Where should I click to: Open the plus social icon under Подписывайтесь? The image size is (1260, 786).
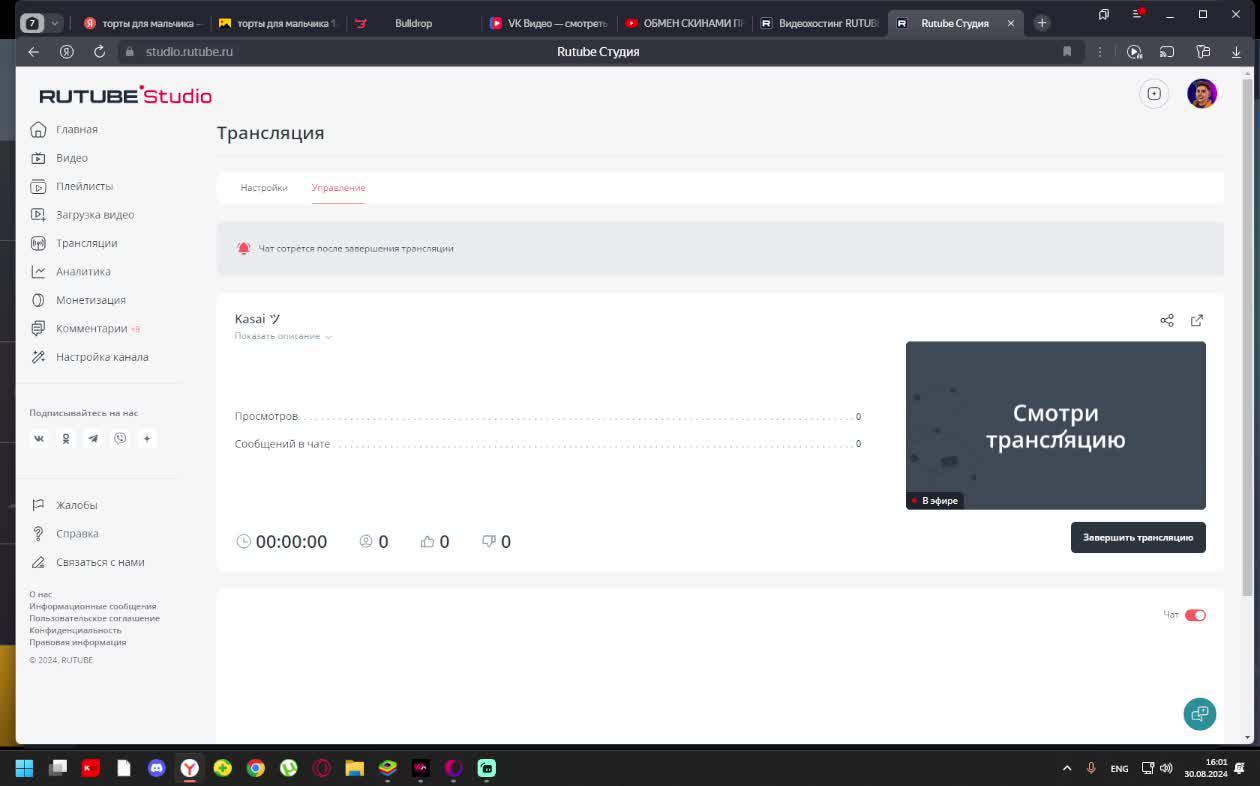[x=147, y=438]
